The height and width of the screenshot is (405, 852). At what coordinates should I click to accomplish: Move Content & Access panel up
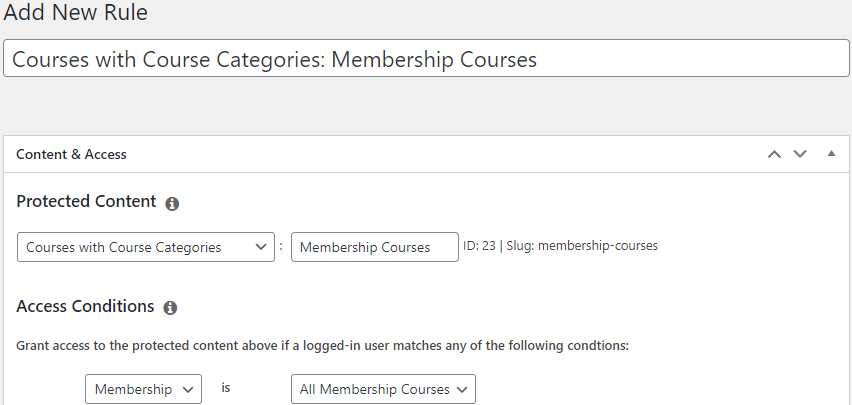coord(773,154)
